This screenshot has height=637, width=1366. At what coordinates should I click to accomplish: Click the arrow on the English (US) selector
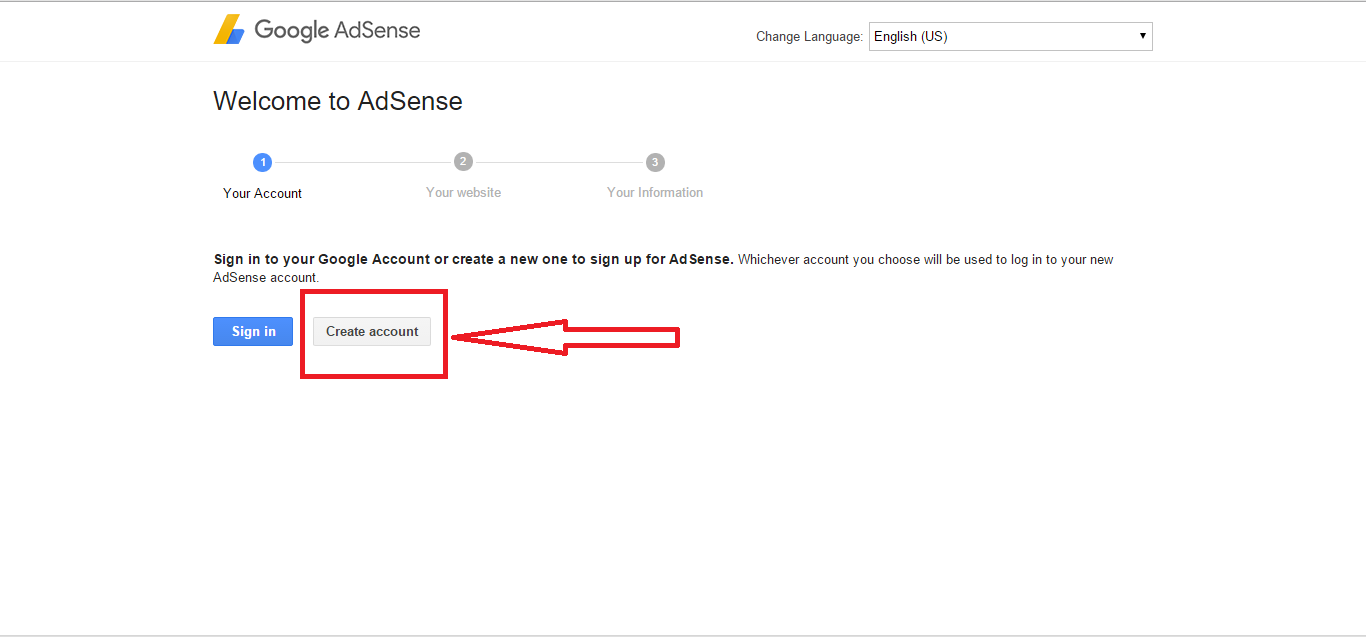(1142, 37)
